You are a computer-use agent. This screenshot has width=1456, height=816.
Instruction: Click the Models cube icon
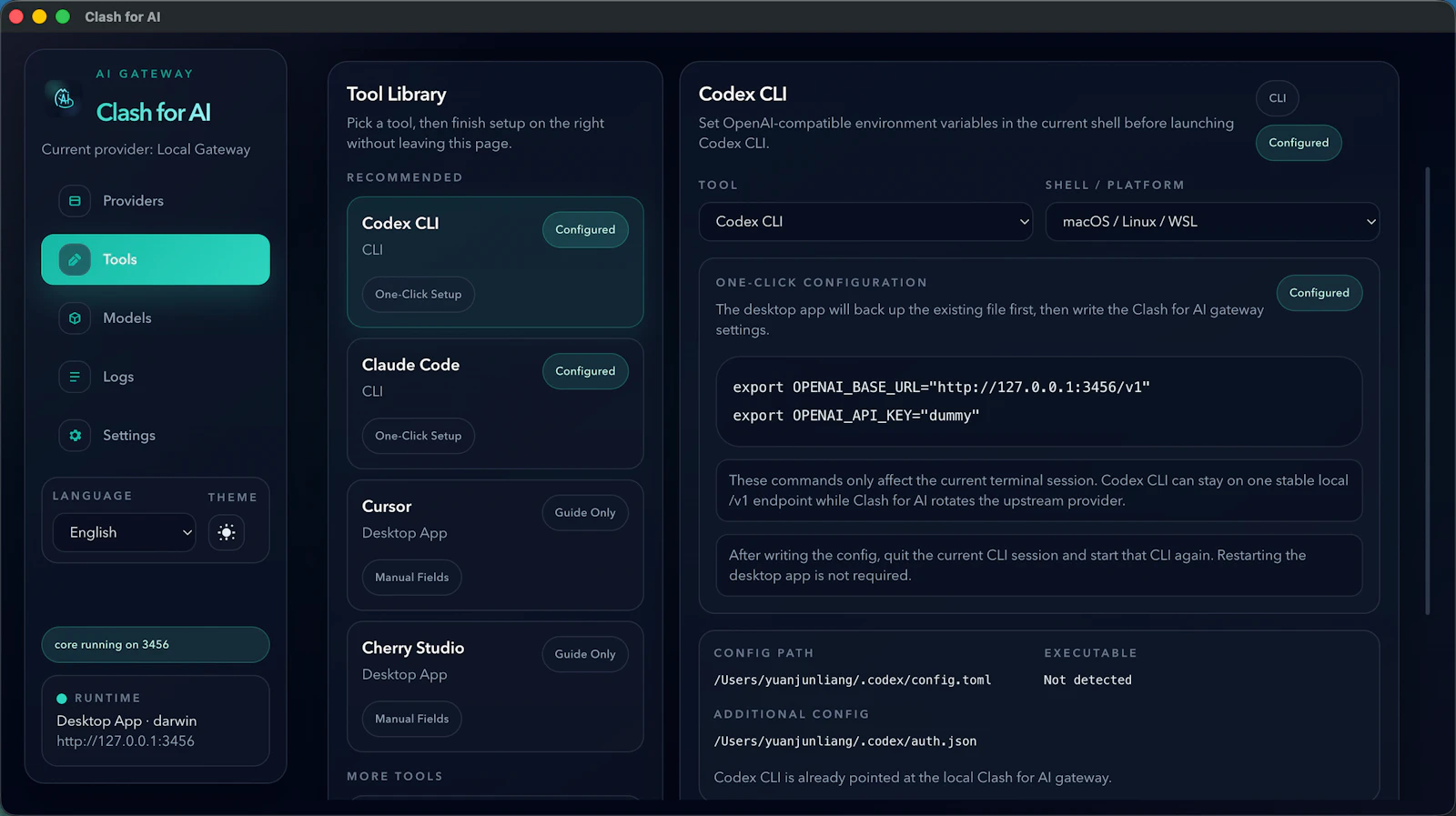(x=75, y=318)
